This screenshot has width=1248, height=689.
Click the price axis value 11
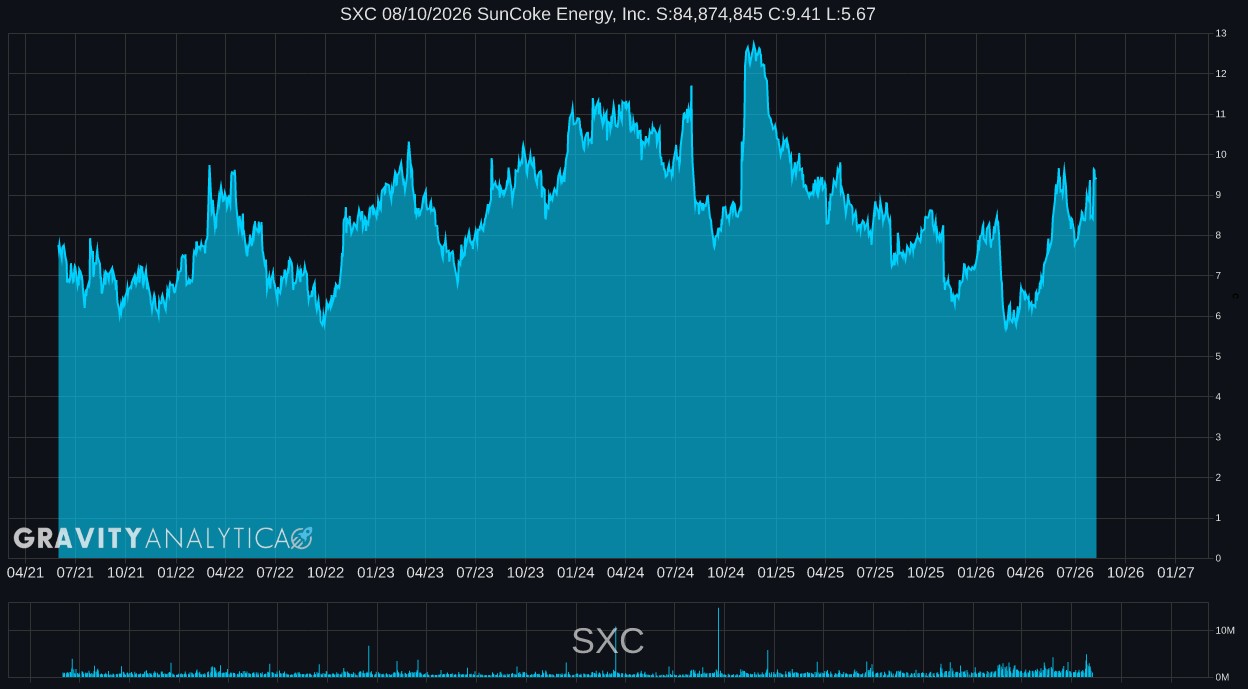(1221, 114)
